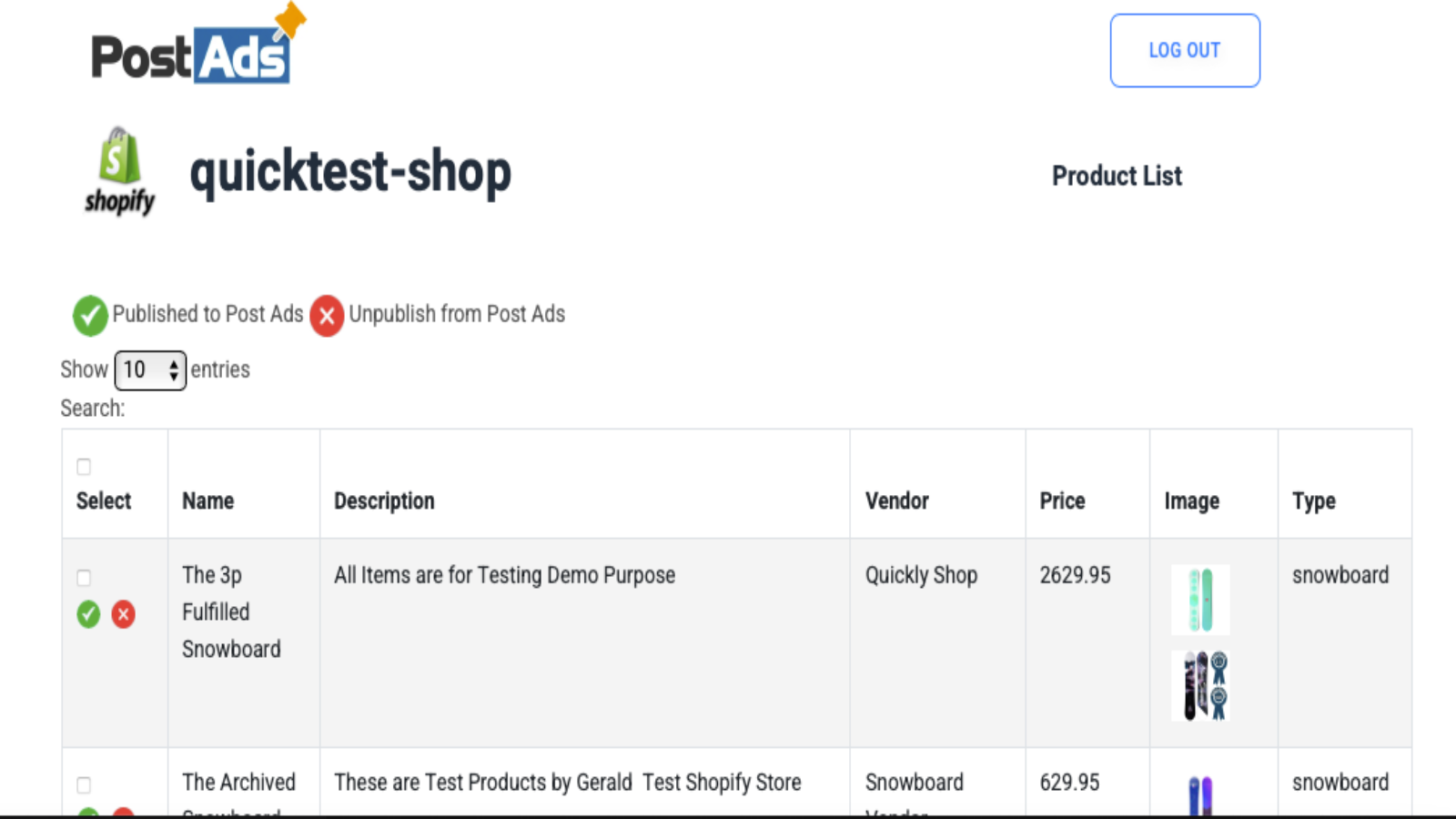This screenshot has height=819, width=1456.
Task: Sort table by Name column header
Action: point(207,500)
